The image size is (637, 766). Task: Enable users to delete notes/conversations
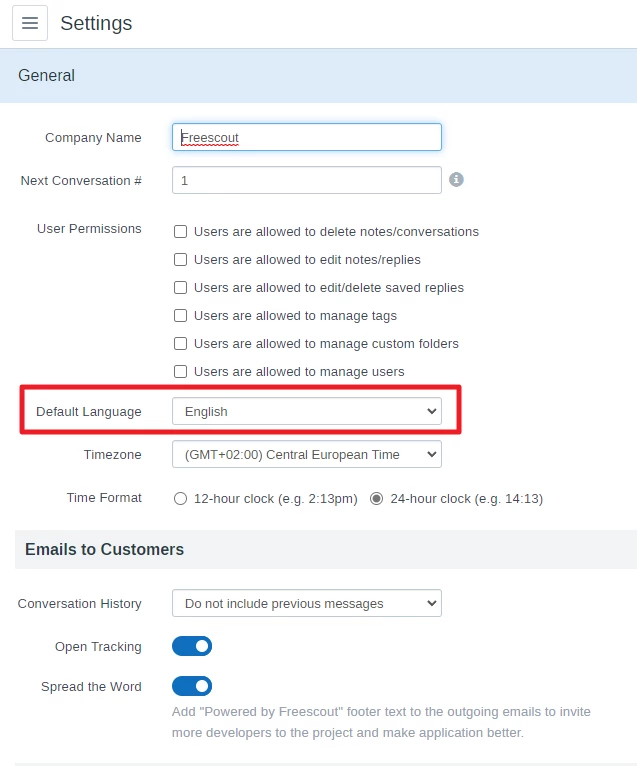point(181,231)
